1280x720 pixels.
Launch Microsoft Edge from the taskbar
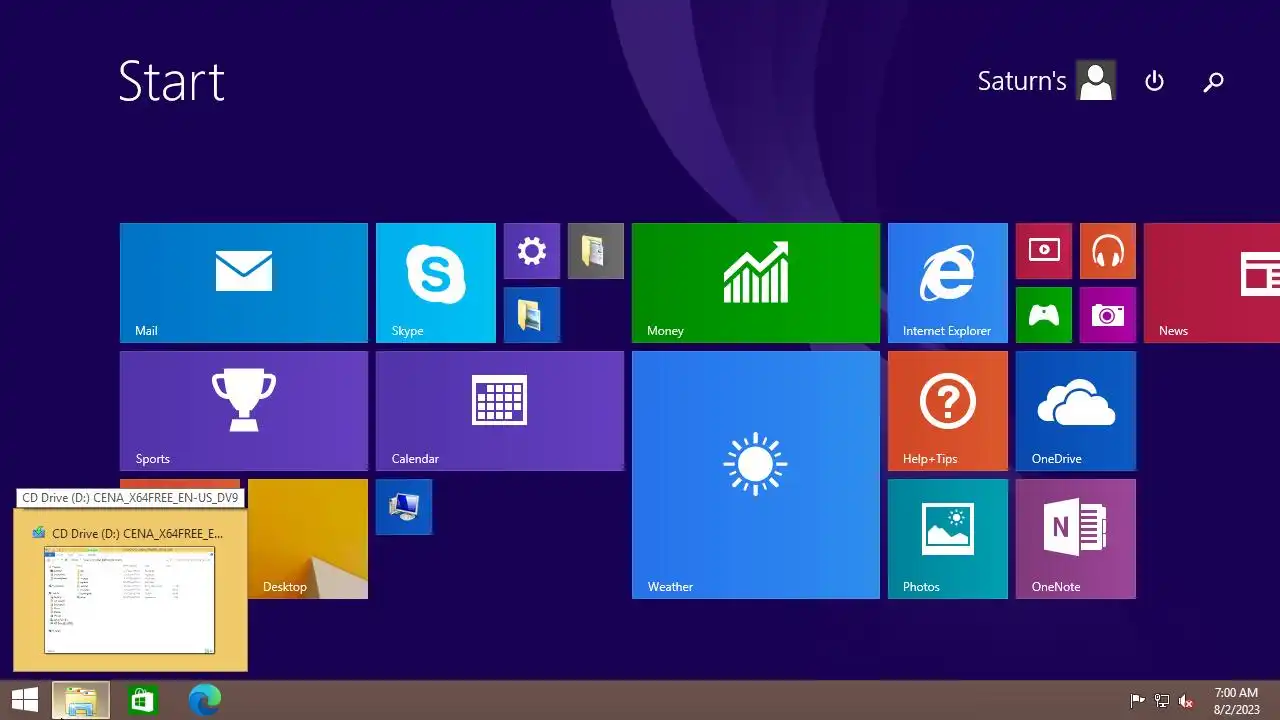point(204,700)
